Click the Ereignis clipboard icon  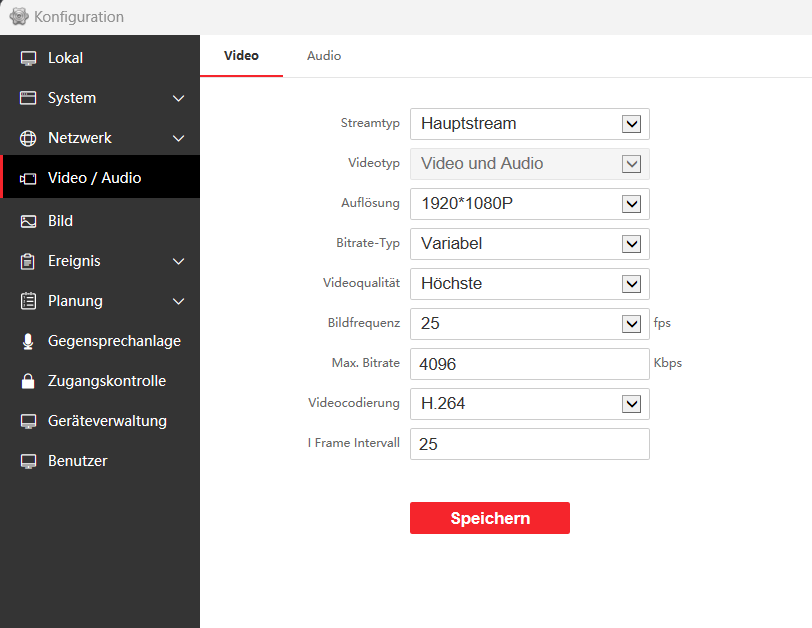pyautogui.click(x=28, y=261)
